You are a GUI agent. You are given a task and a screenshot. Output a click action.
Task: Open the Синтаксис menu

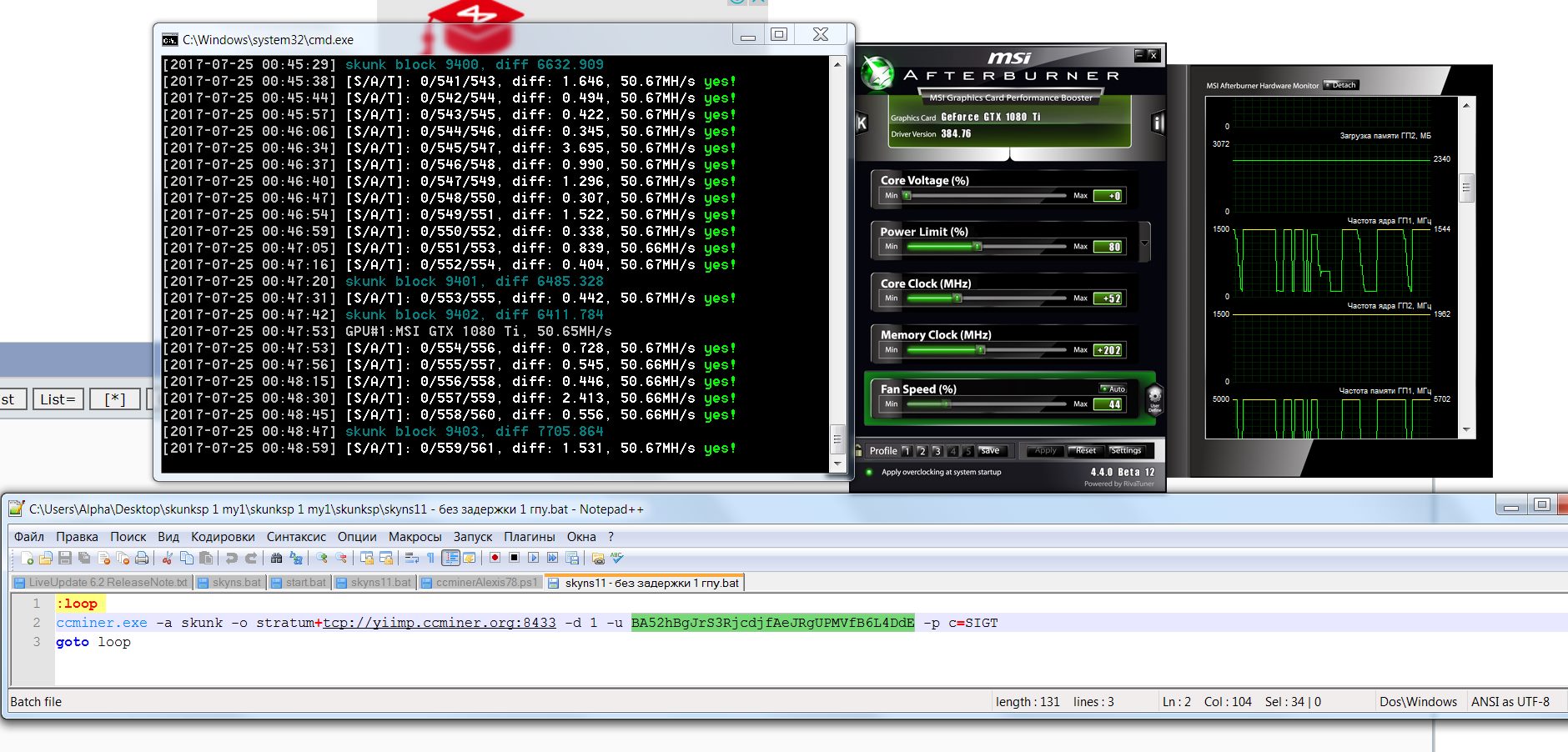(x=296, y=537)
